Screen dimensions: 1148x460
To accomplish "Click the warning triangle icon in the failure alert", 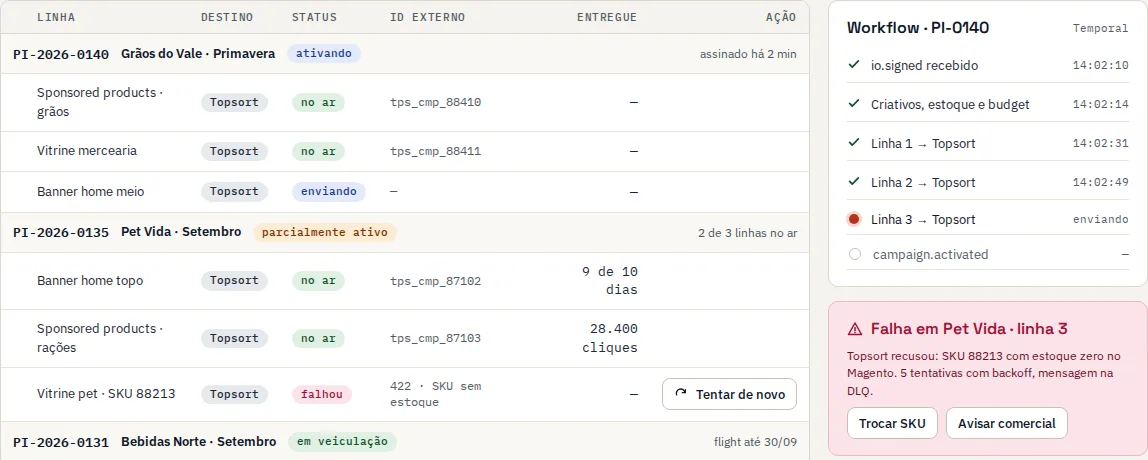I will [x=854, y=330].
